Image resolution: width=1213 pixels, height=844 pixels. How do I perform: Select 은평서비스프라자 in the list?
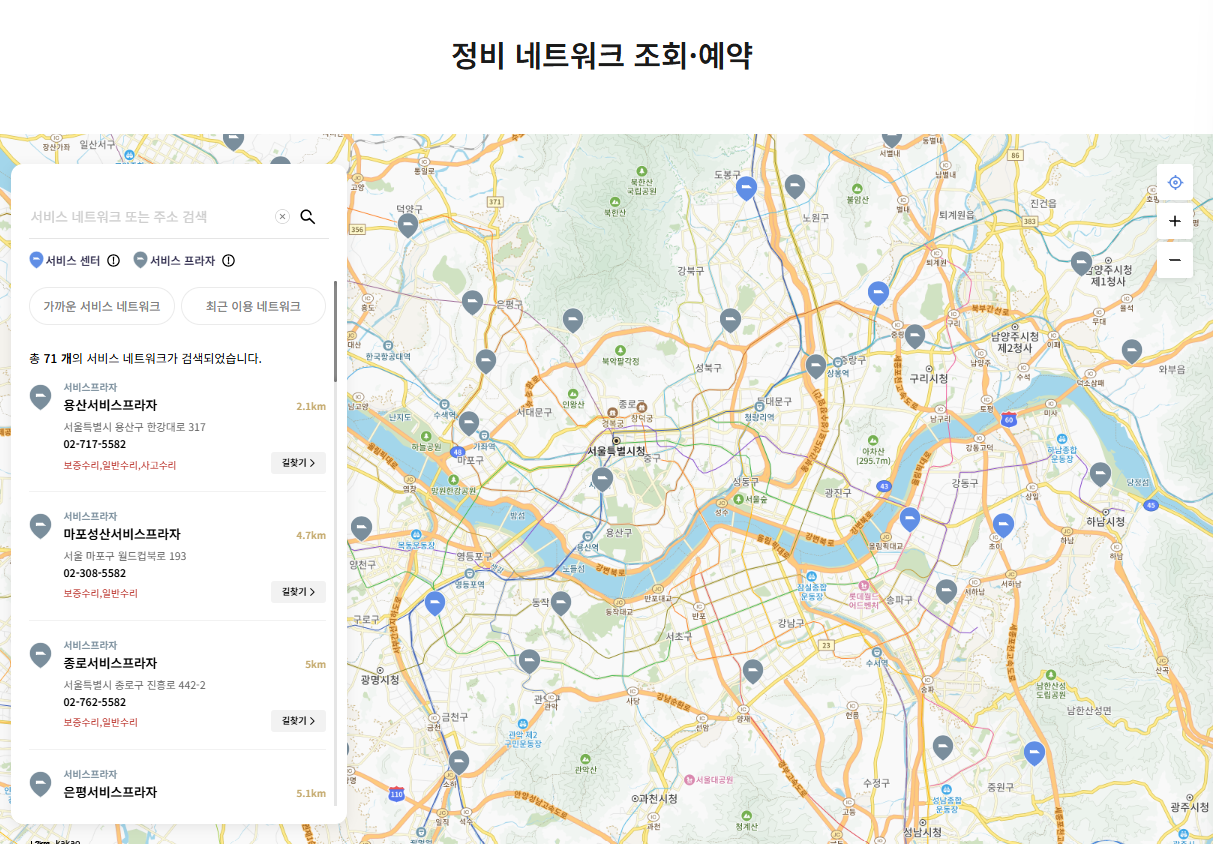click(110, 793)
